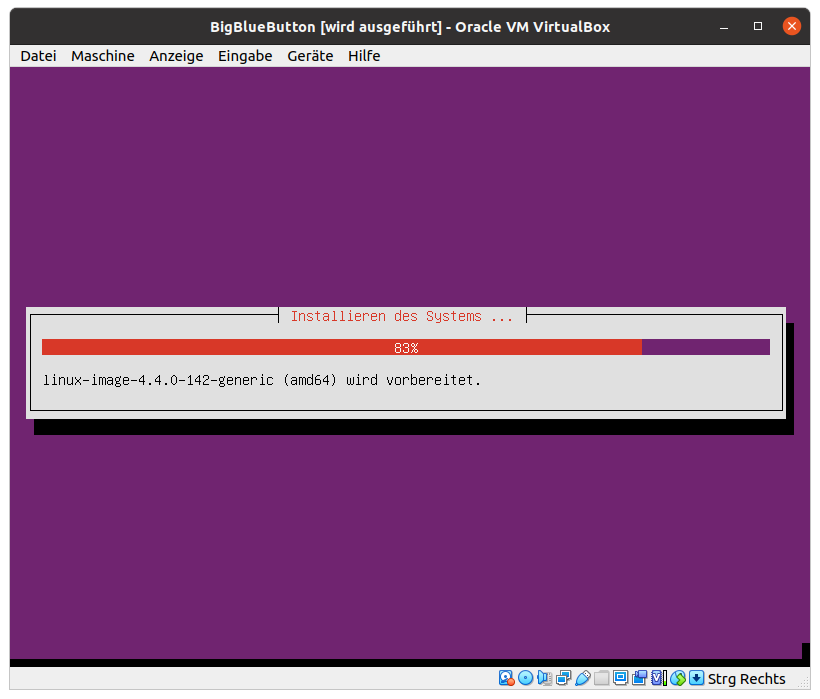
Task: Click the recording status icon
Action: click(640, 678)
